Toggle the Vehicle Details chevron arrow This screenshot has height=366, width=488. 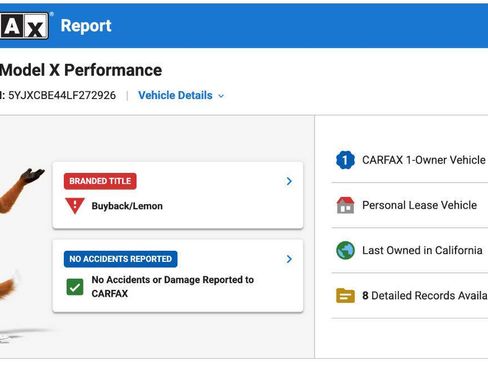coord(221,96)
